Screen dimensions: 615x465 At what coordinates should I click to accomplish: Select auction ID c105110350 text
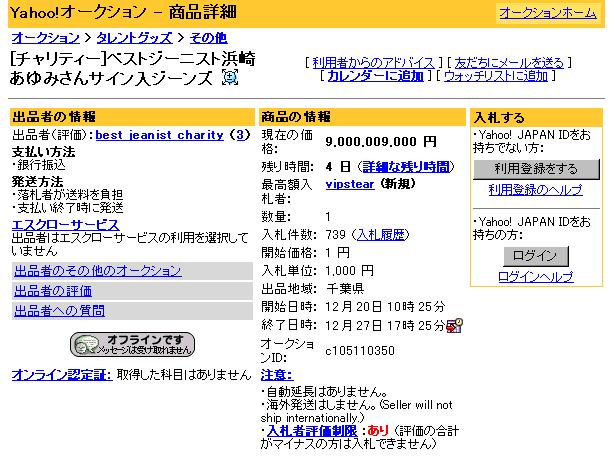pos(360,351)
